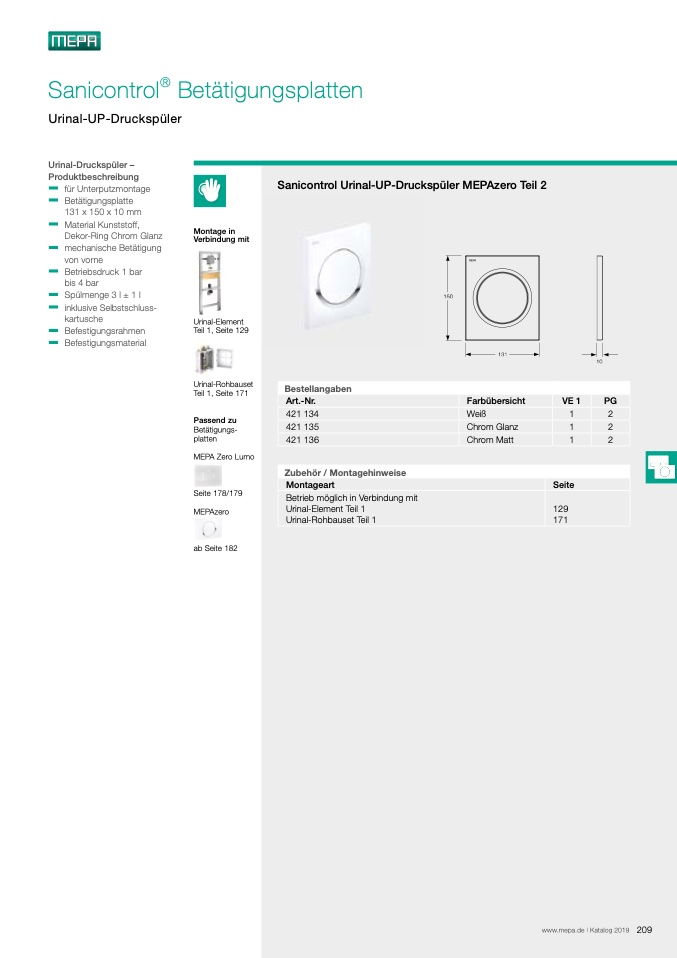Select article number 421 135 Chrom Glanz

pyautogui.click(x=302, y=426)
